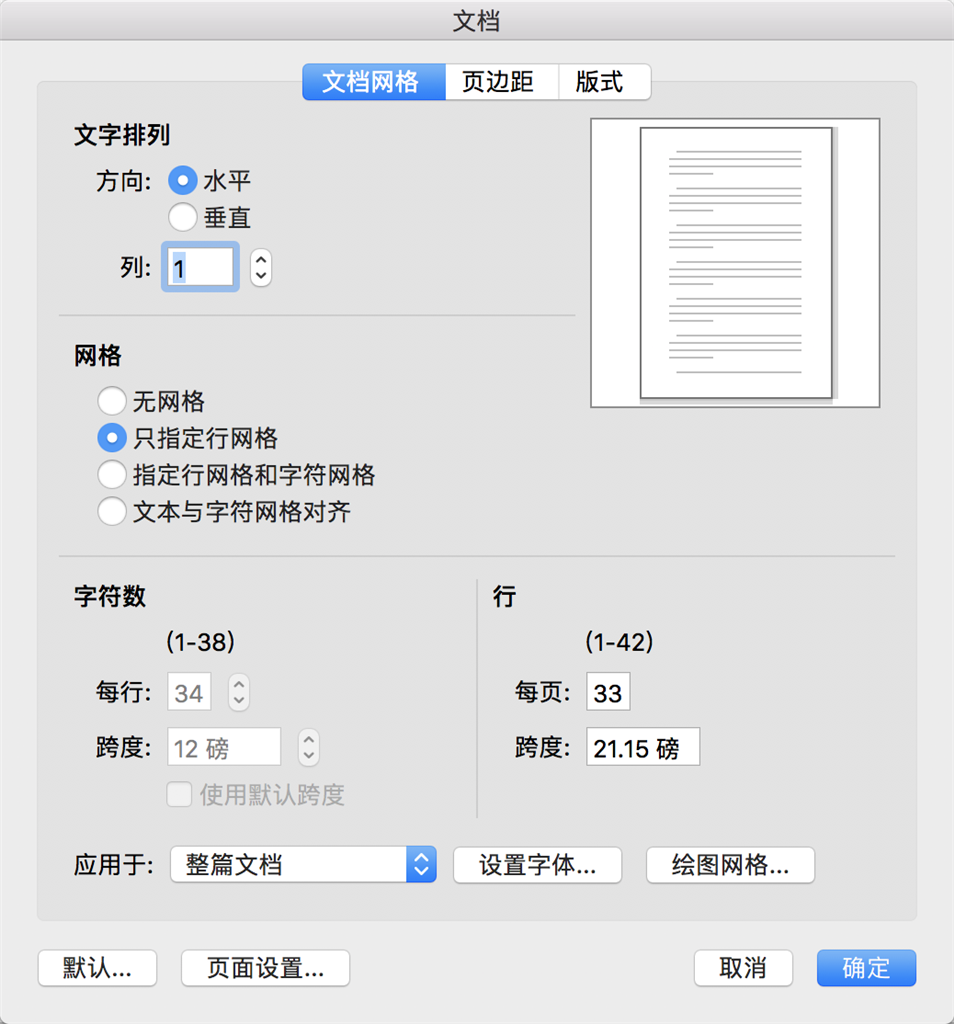
Task: Click the 跨度 stepper next to 12 磅
Action: click(308, 747)
